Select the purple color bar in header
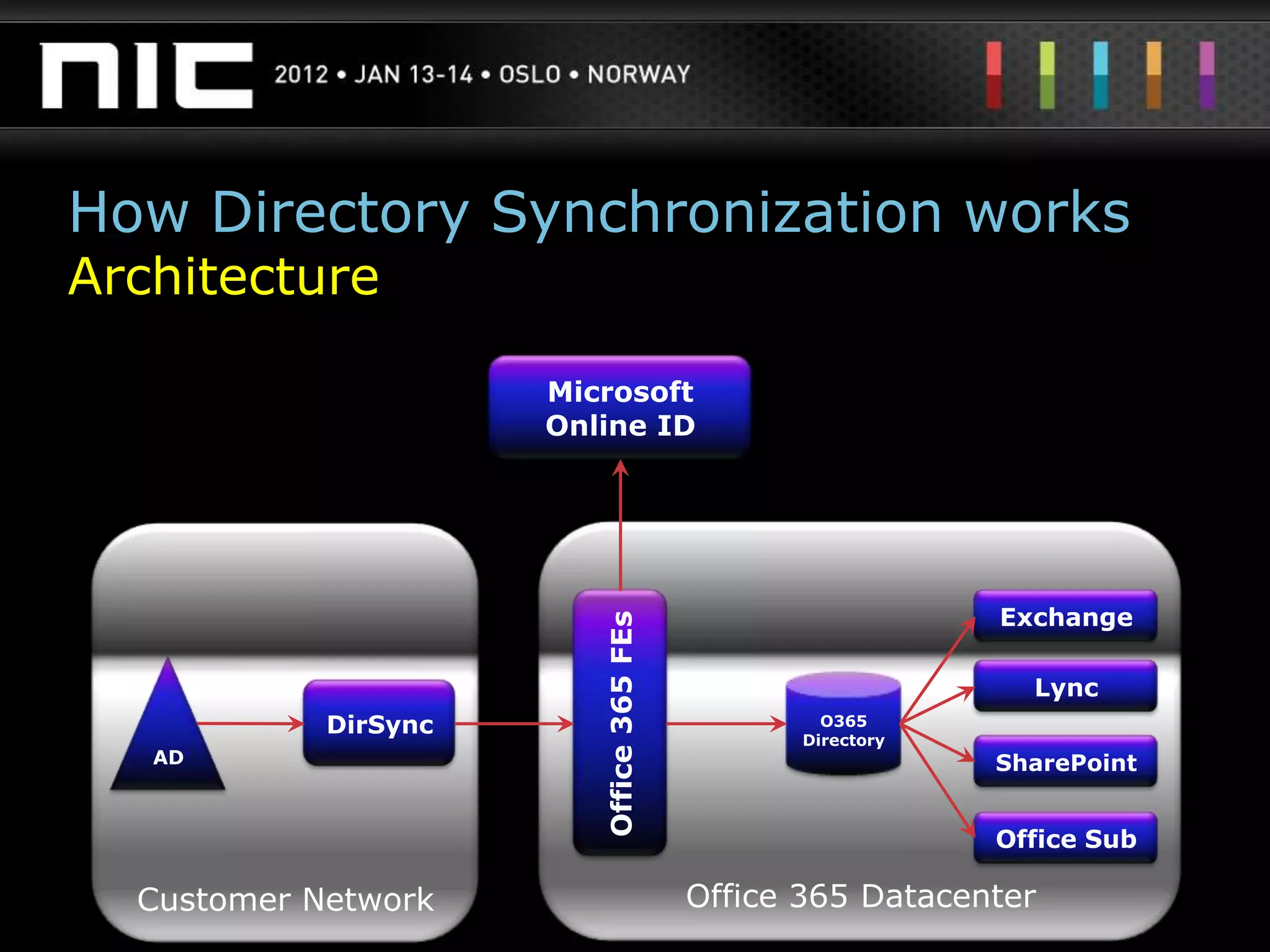Screen dimensions: 1270x952 coord(1207,75)
